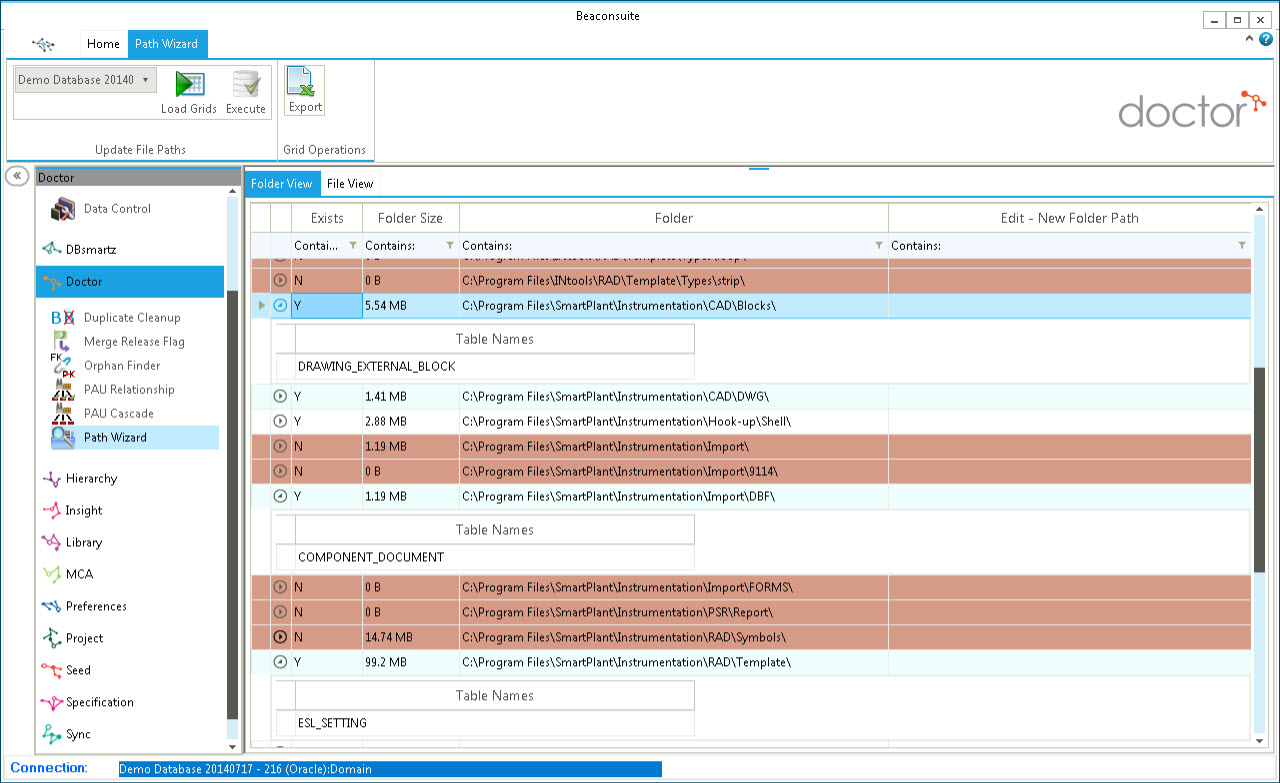1280x783 pixels.
Task: Open Folder column filter dropdown
Action: (878, 245)
